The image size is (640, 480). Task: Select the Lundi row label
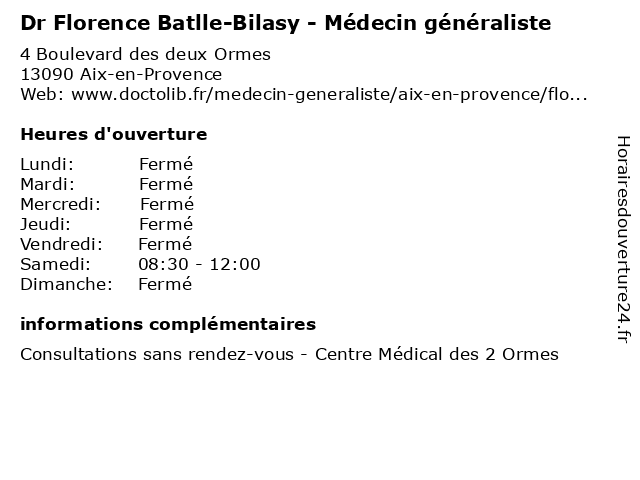(47, 164)
